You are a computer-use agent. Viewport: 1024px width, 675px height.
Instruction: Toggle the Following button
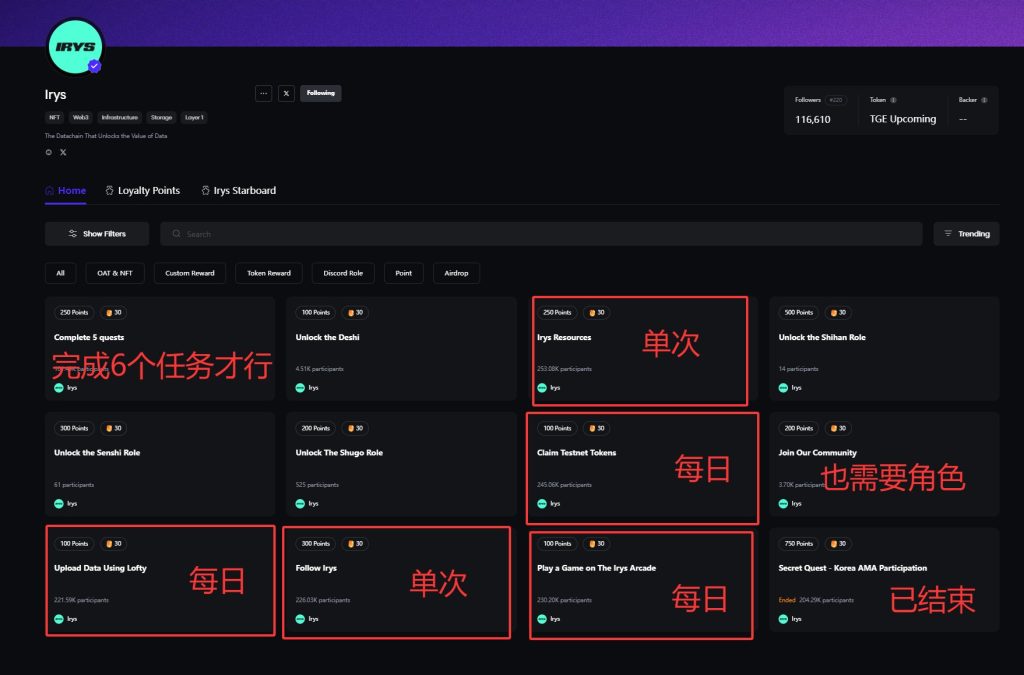click(320, 93)
